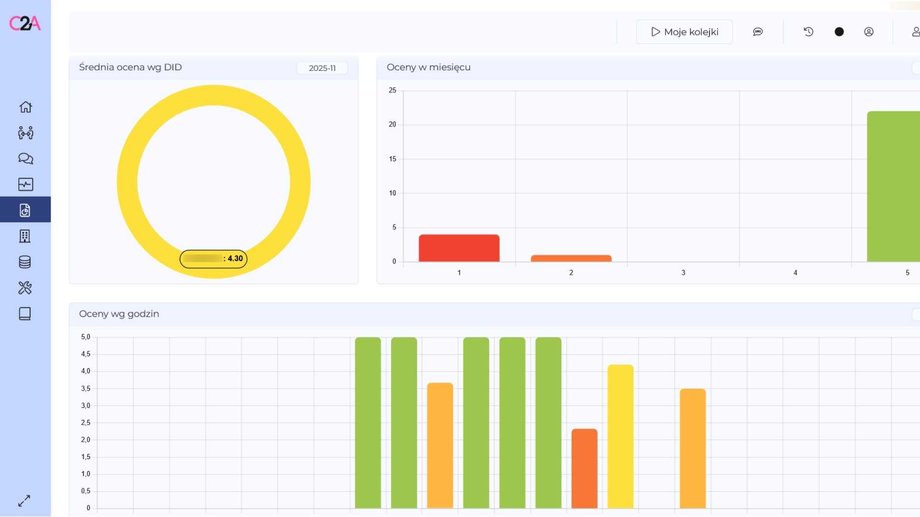This screenshot has width=920, height=517.
Task: Select the database icon in sidebar
Action: tap(25, 262)
